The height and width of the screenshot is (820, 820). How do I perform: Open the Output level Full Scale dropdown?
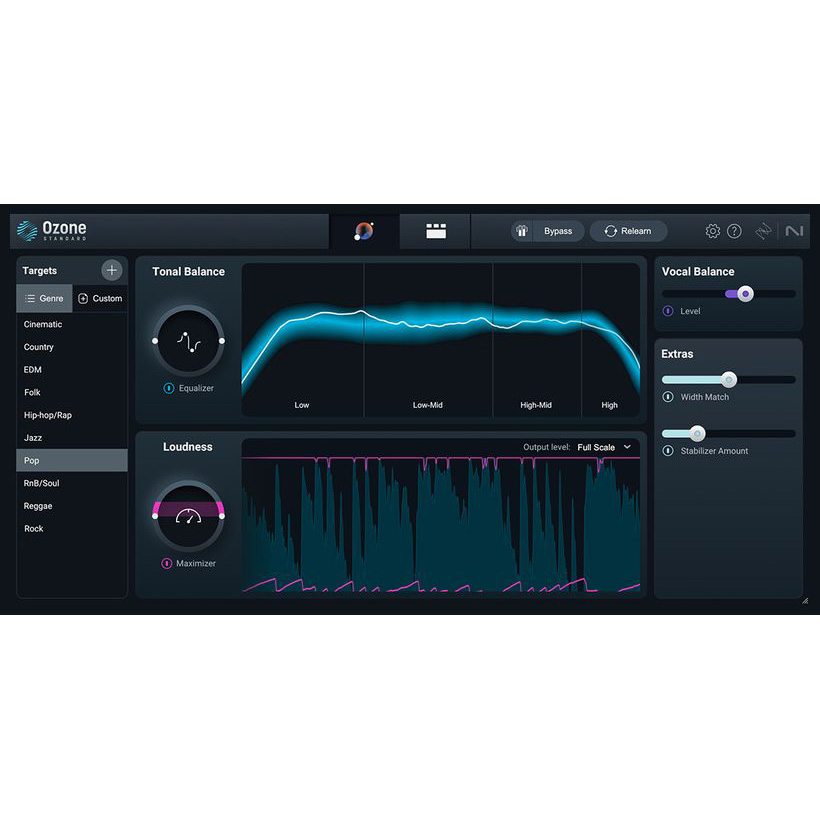tap(604, 447)
